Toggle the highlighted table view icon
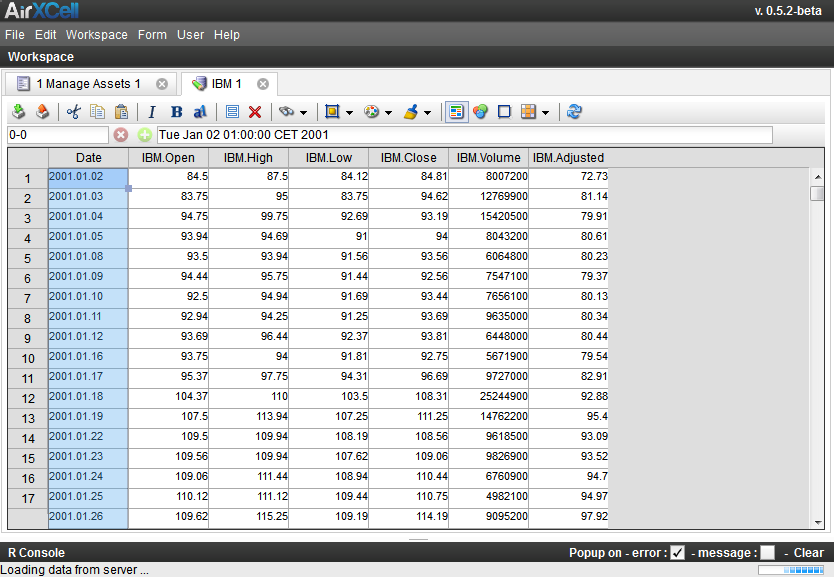834x577 pixels. pos(456,112)
